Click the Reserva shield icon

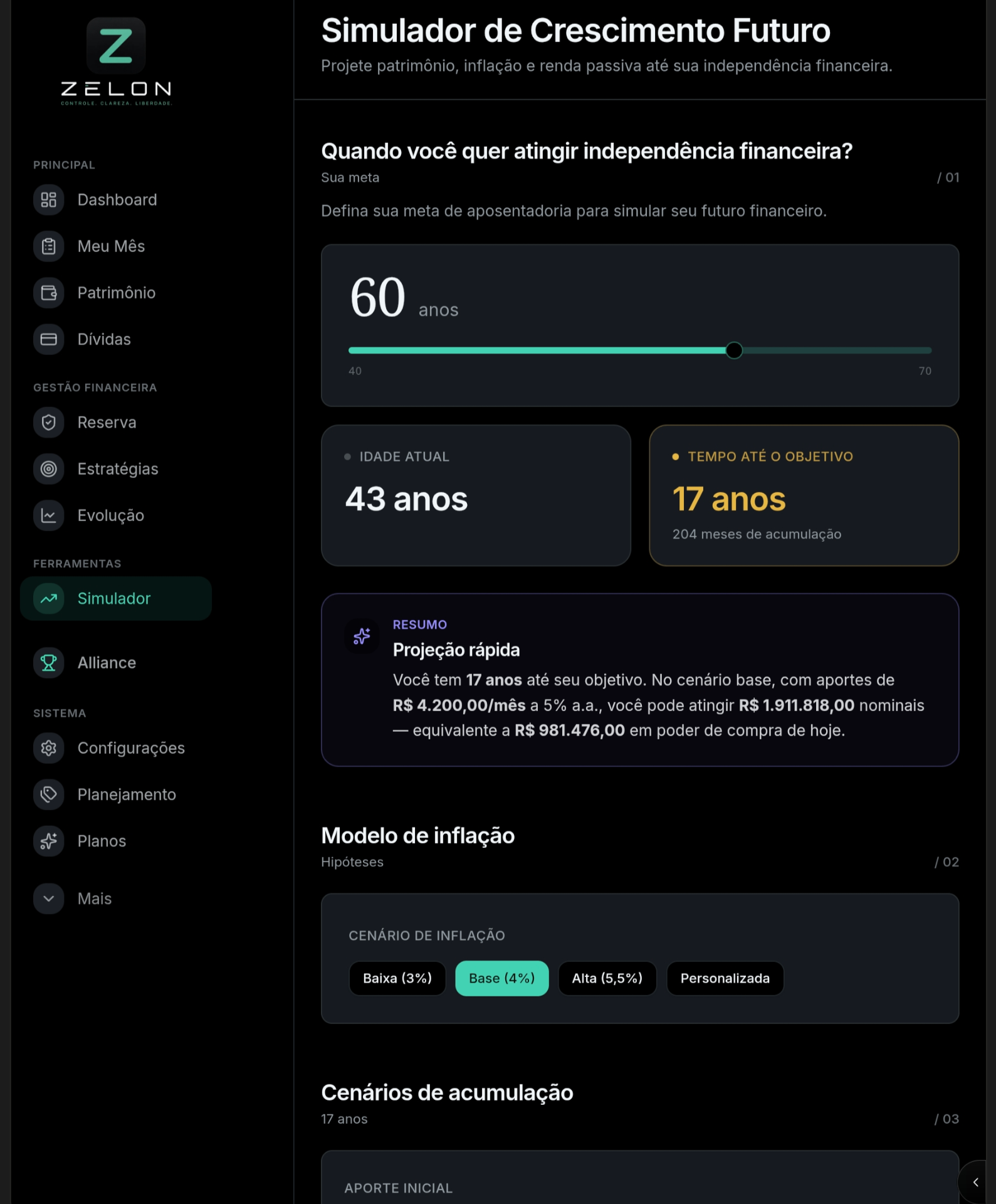(x=48, y=423)
